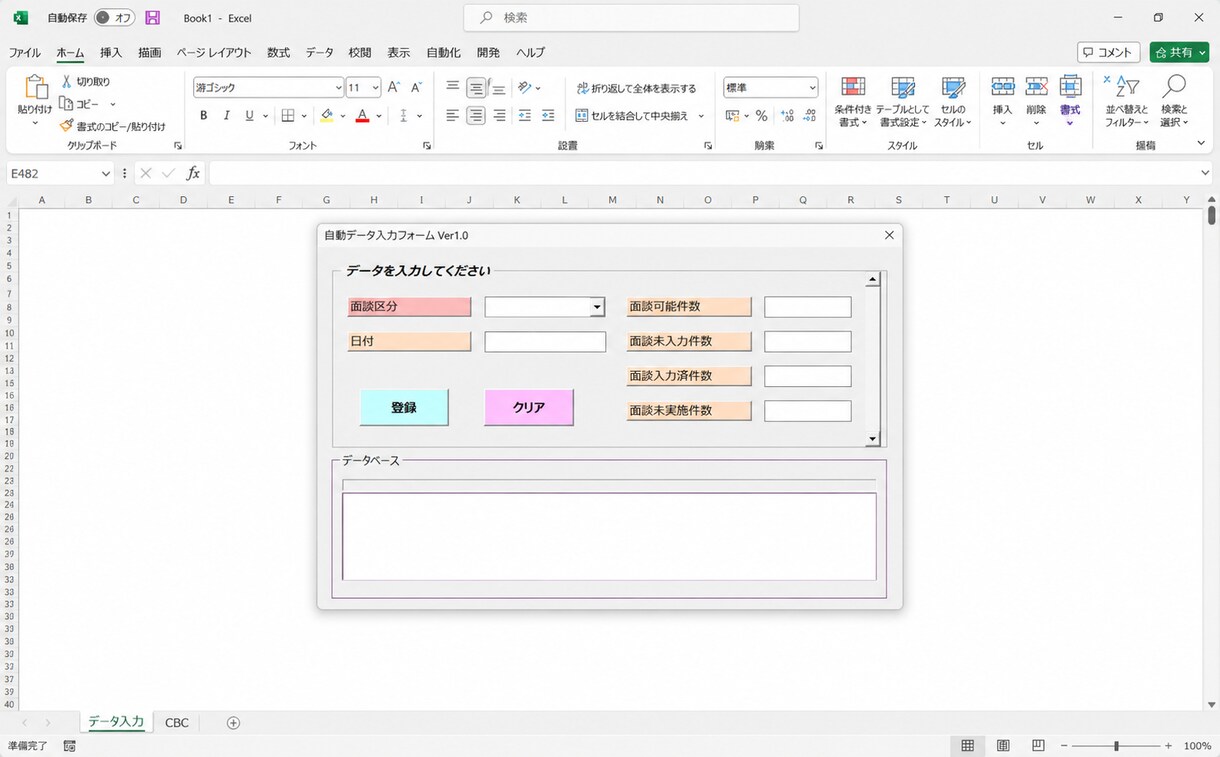Click the 面談可能件数 input field
Image resolution: width=1220 pixels, height=757 pixels.
tap(808, 307)
